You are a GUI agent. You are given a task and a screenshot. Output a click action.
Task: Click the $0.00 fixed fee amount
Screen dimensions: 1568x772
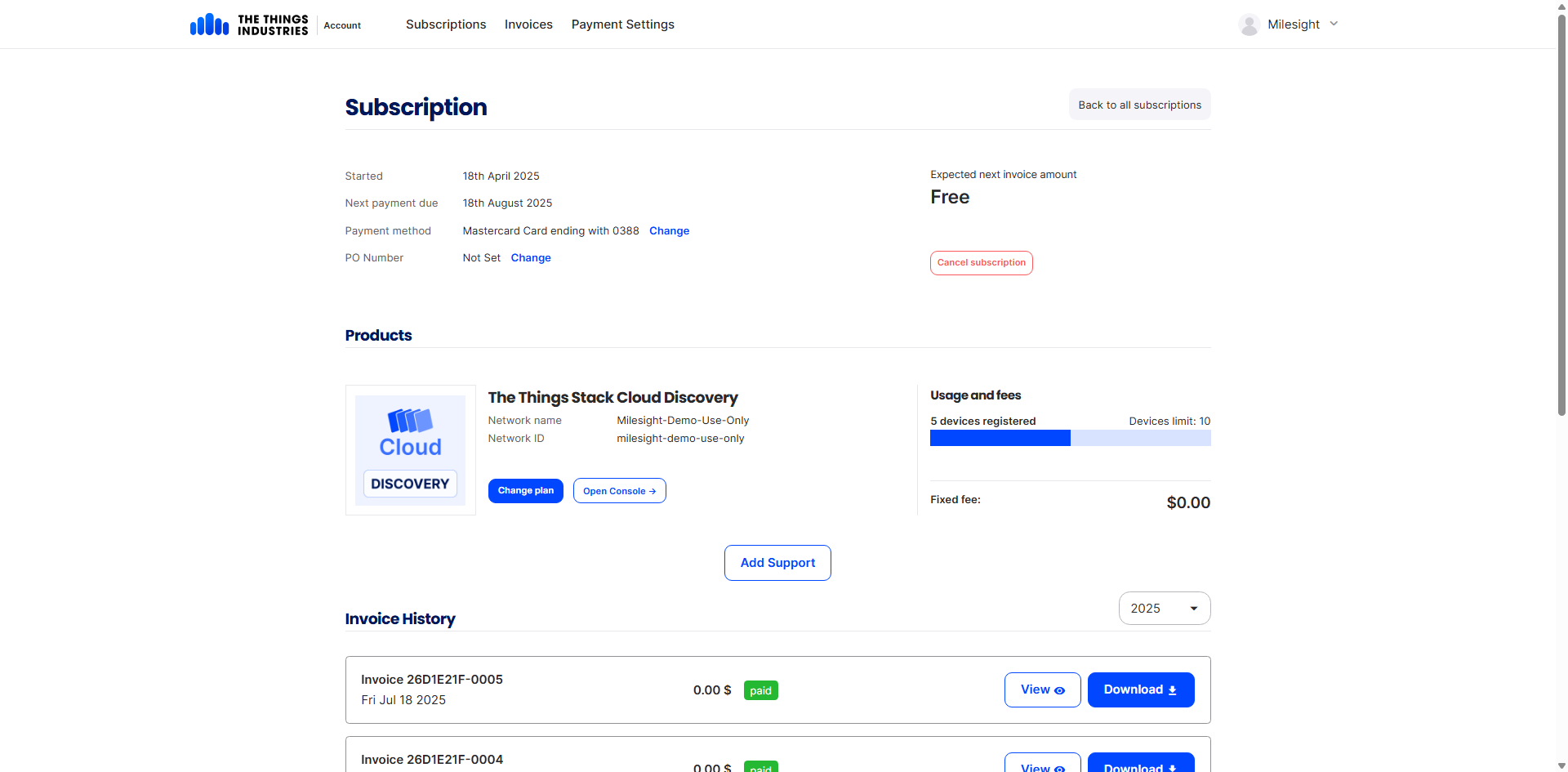(1188, 502)
